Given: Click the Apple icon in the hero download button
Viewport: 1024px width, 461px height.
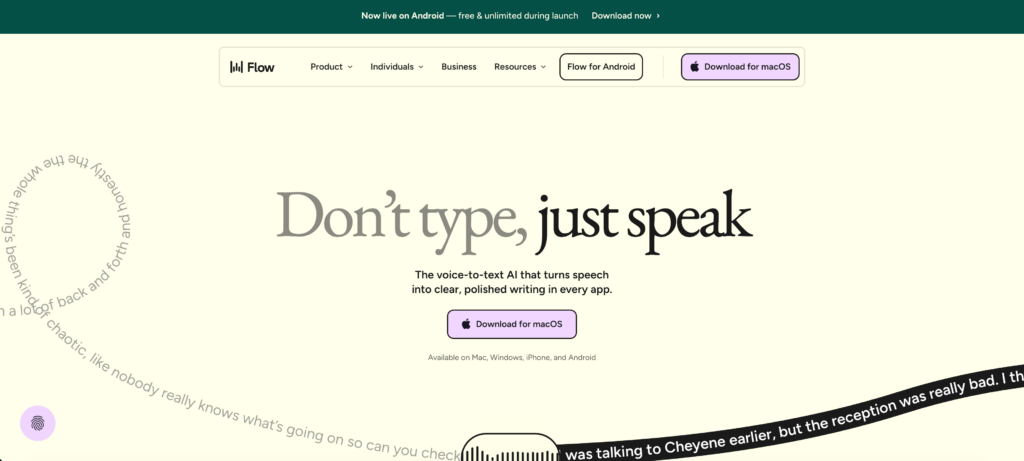Looking at the screenshot, I should coord(466,324).
